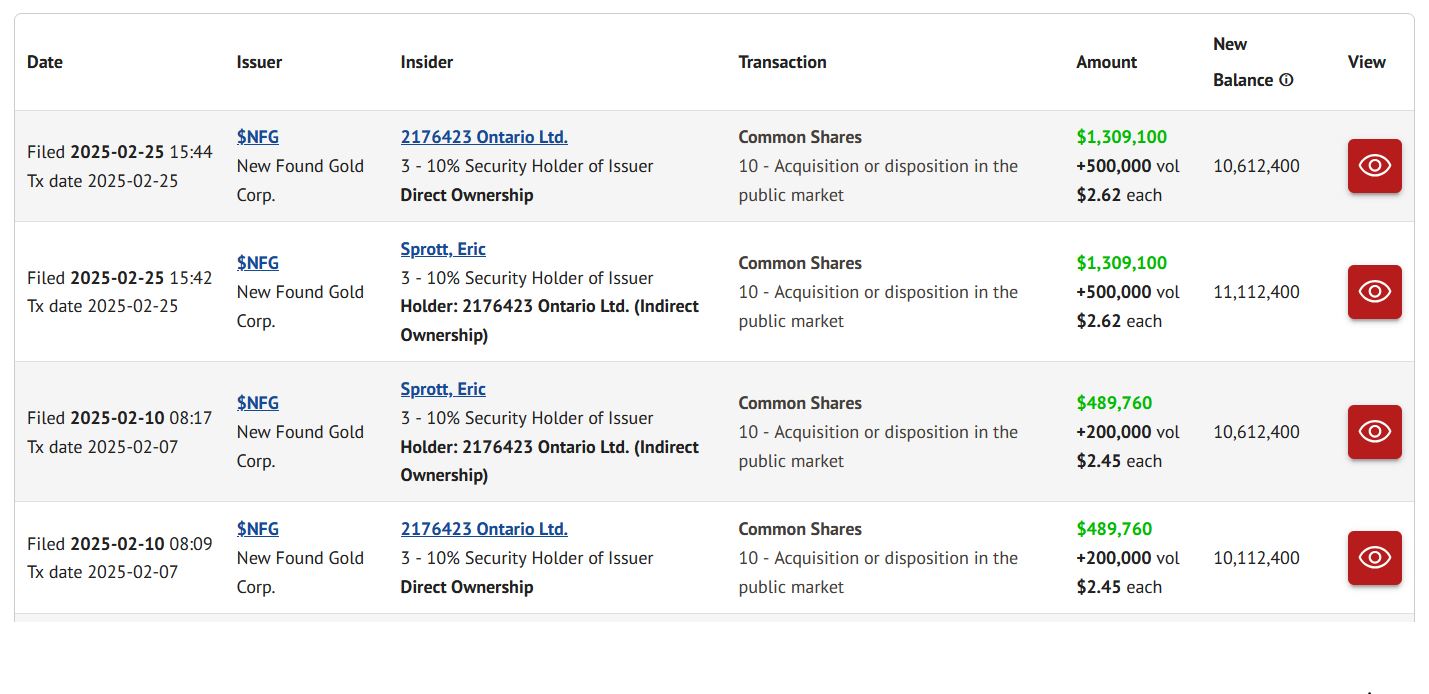Open $NFG link in the 15:44 filing row
1429x694 pixels.
tap(258, 137)
